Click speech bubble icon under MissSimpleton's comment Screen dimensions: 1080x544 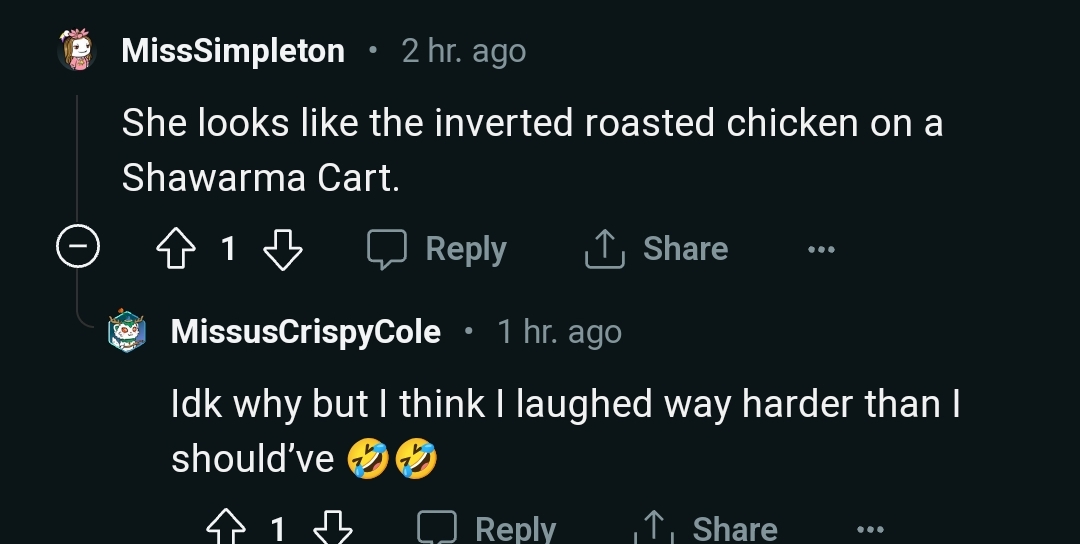click(x=386, y=249)
